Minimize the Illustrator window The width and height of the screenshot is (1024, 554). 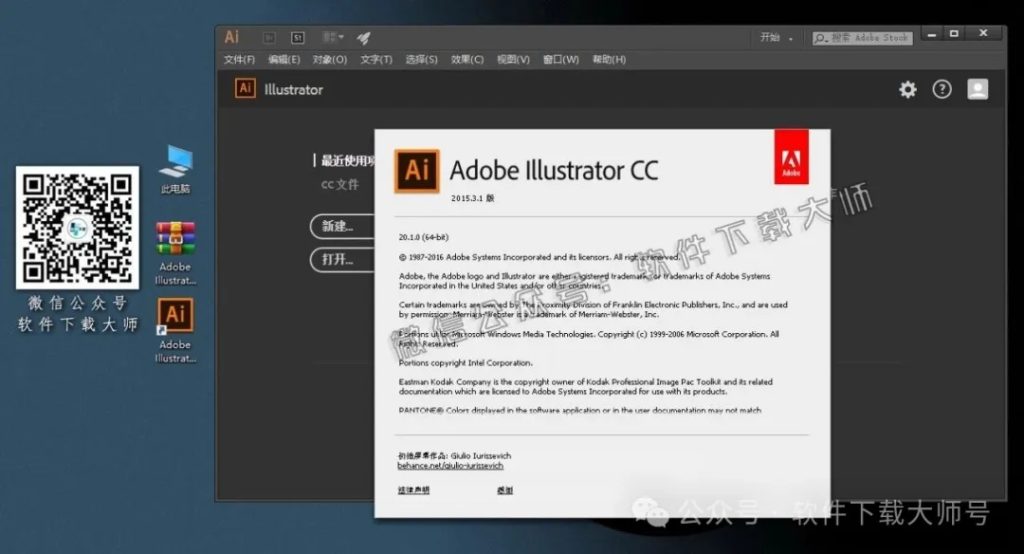point(932,33)
